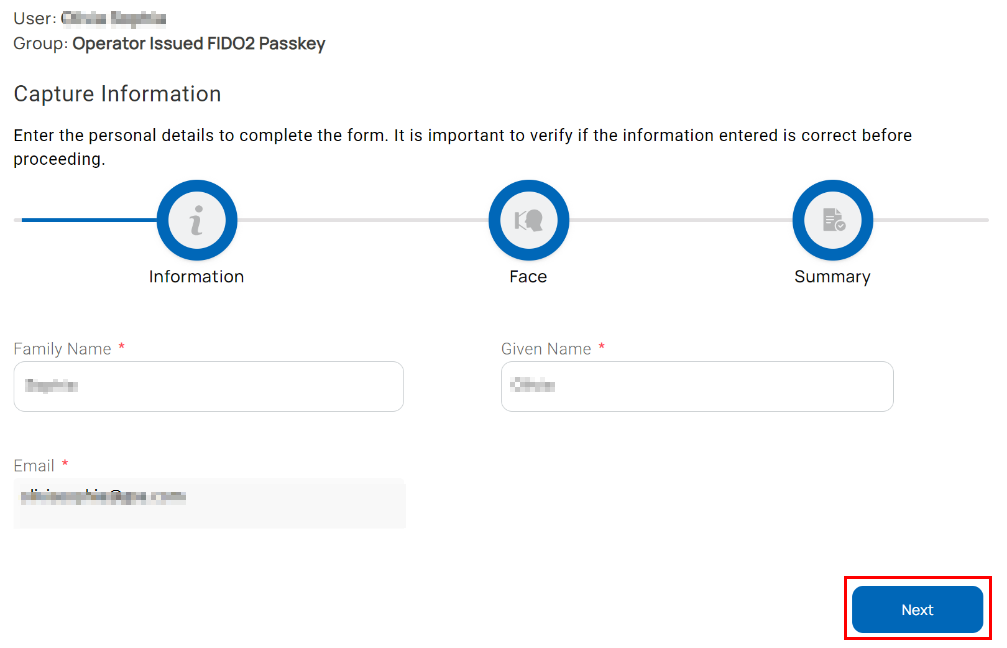This screenshot has height=648, width=1007.
Task: Click the info symbol inside the first step circle
Action: (196, 220)
